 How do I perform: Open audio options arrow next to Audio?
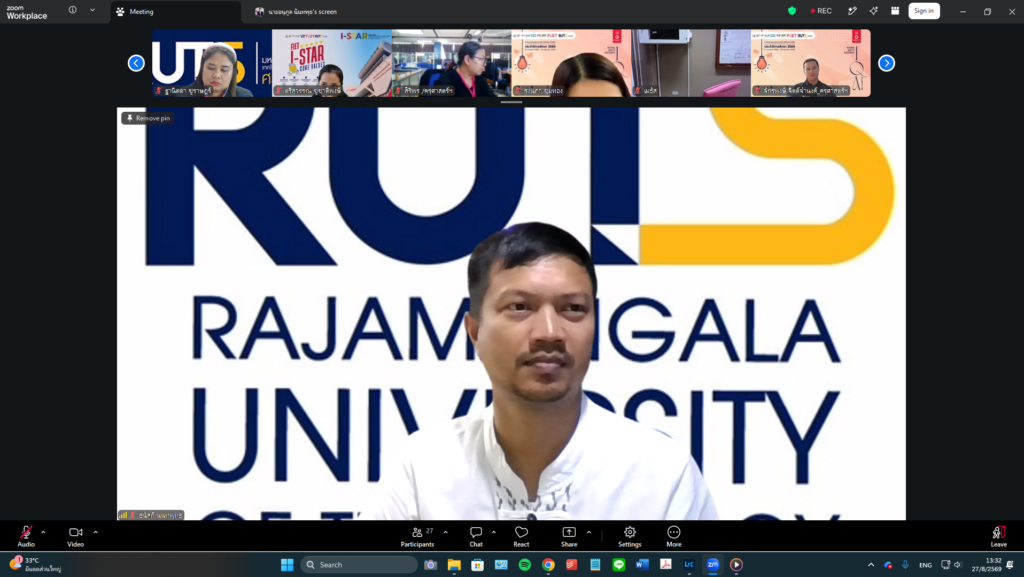(x=43, y=533)
